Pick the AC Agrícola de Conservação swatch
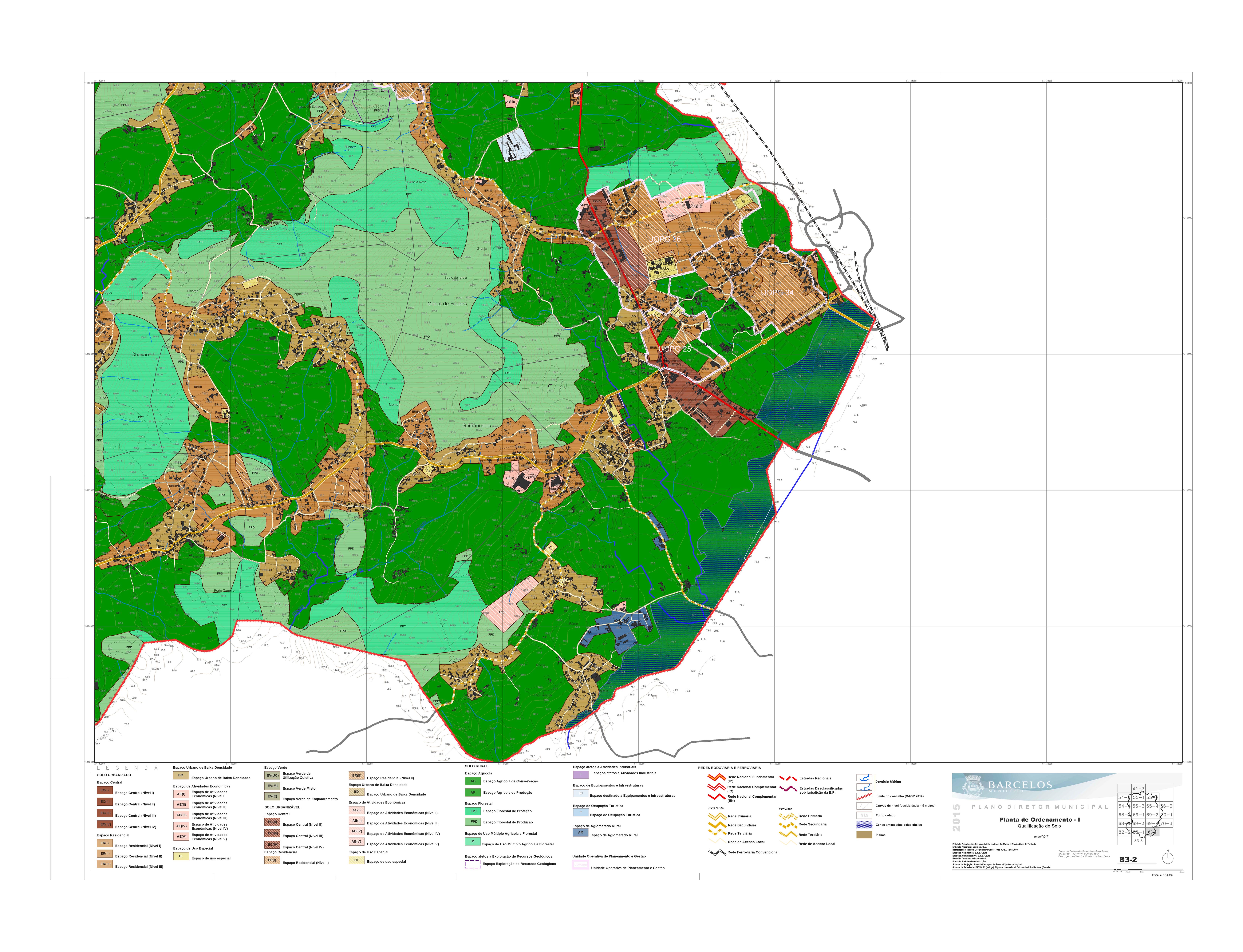Screen dimensions: 1243x952 (473, 781)
